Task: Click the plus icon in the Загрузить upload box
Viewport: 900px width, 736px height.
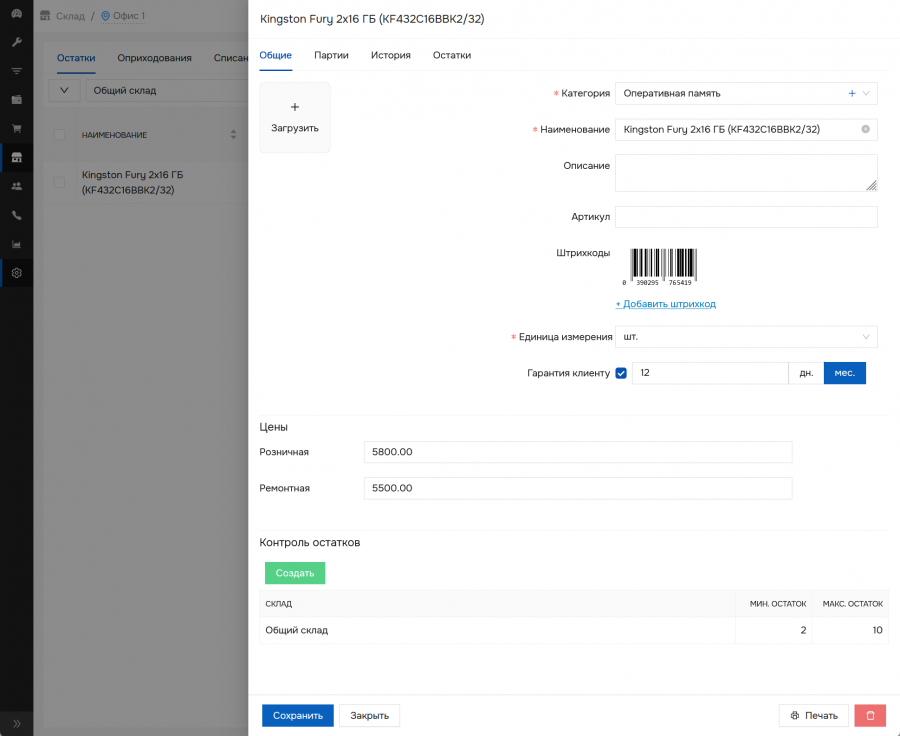Action: pos(295,107)
